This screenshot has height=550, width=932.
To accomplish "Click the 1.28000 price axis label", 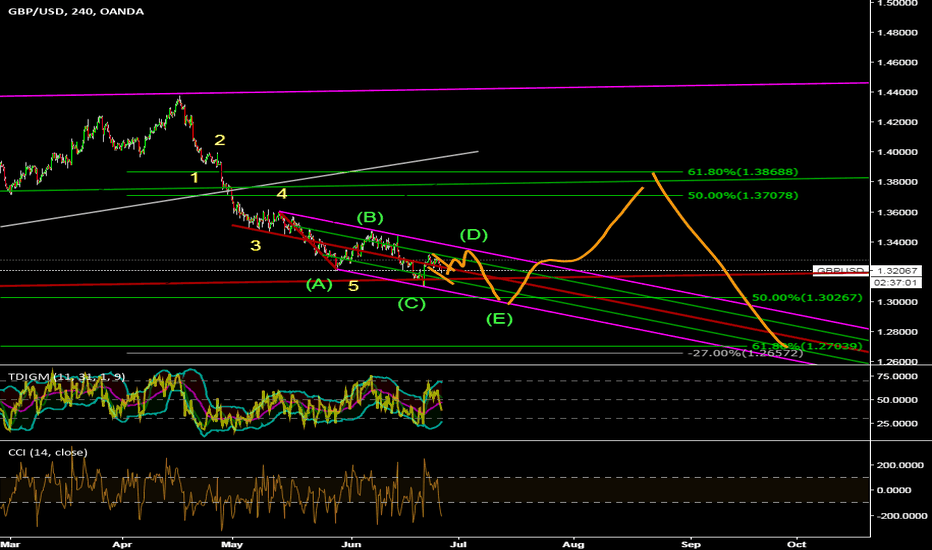I will 897,332.
